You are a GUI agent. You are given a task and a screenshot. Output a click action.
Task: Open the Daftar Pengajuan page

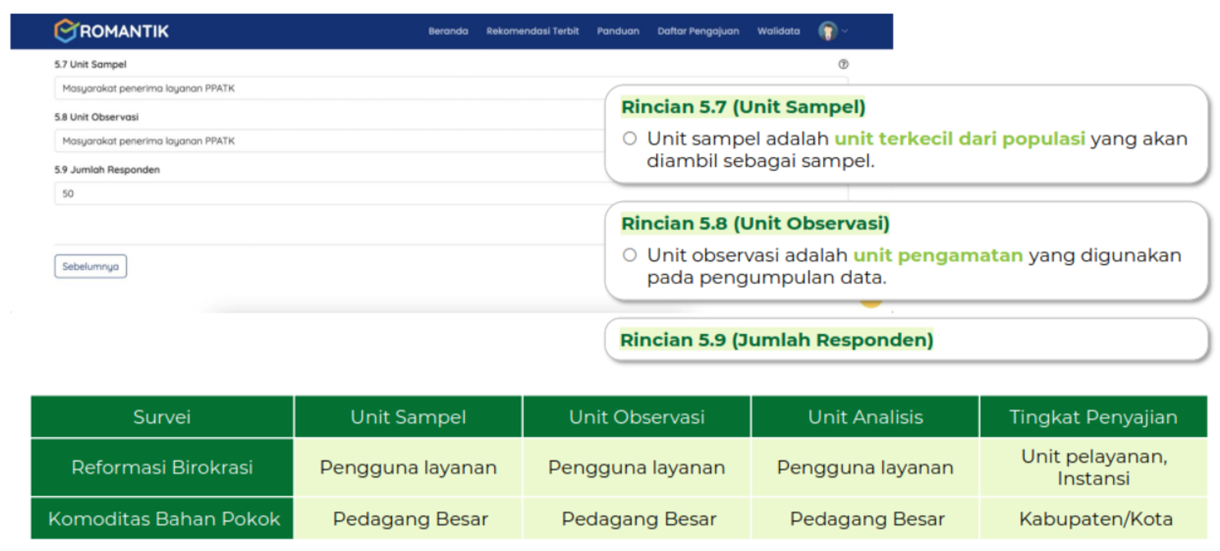698,31
